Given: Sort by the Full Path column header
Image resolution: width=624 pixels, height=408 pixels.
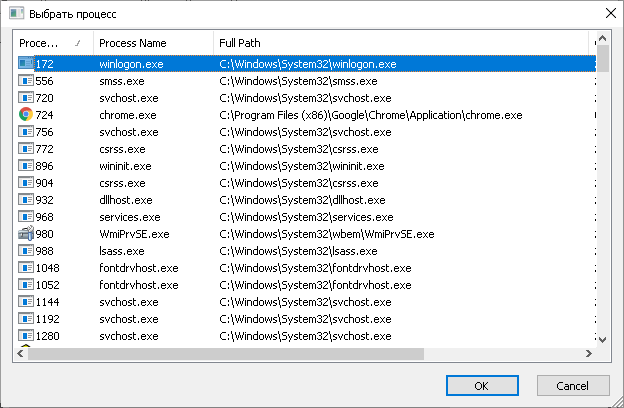Looking at the screenshot, I should click(401, 43).
